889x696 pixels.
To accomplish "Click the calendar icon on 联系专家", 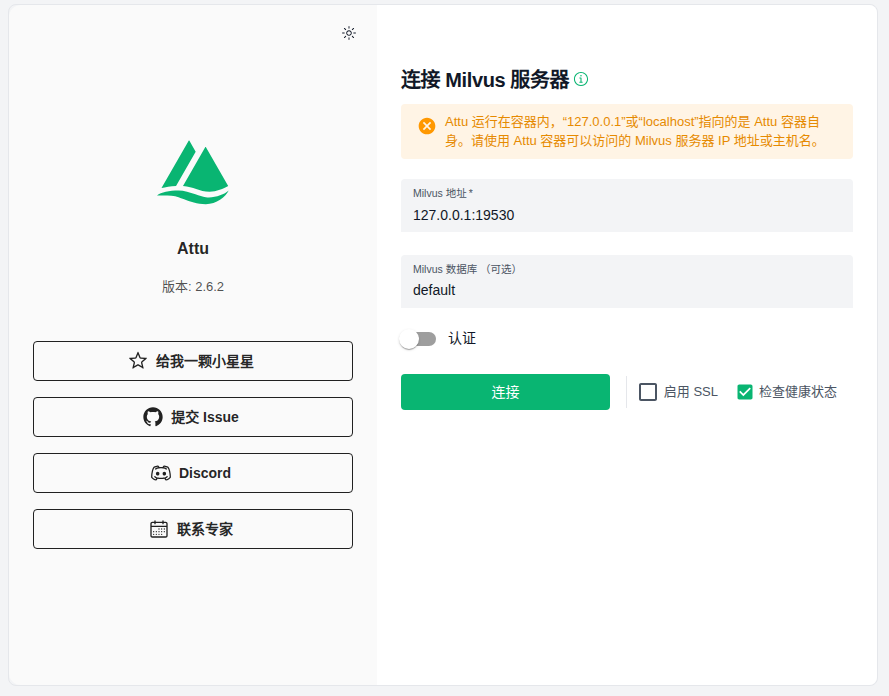I will tap(159, 529).
